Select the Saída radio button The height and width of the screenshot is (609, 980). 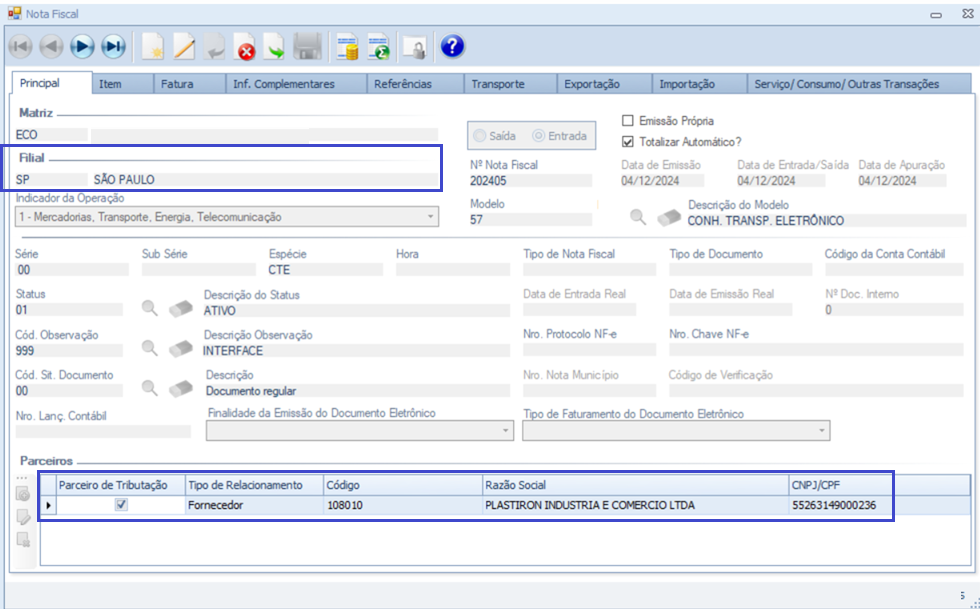point(481,136)
